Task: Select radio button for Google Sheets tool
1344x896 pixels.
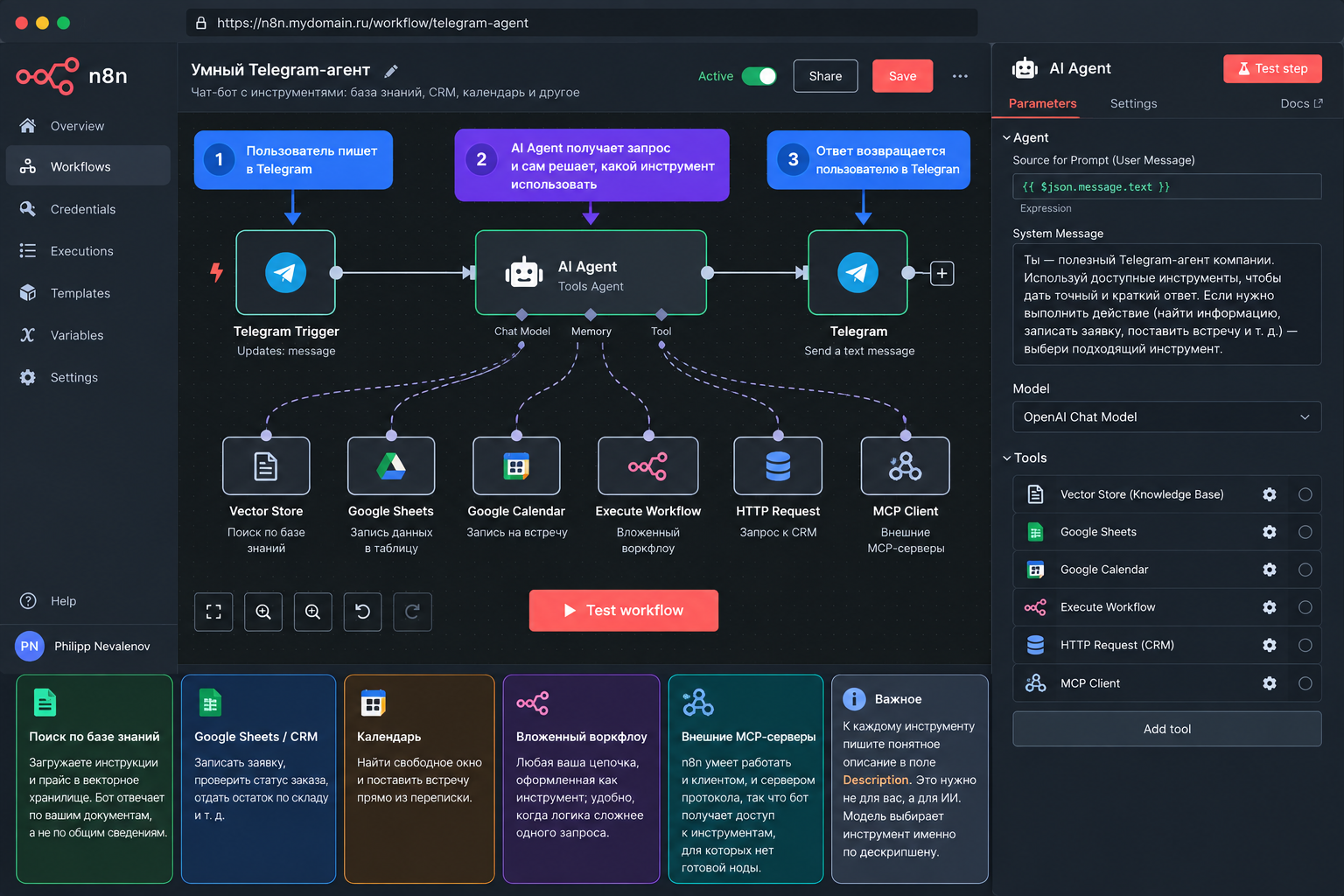Action: click(1305, 532)
